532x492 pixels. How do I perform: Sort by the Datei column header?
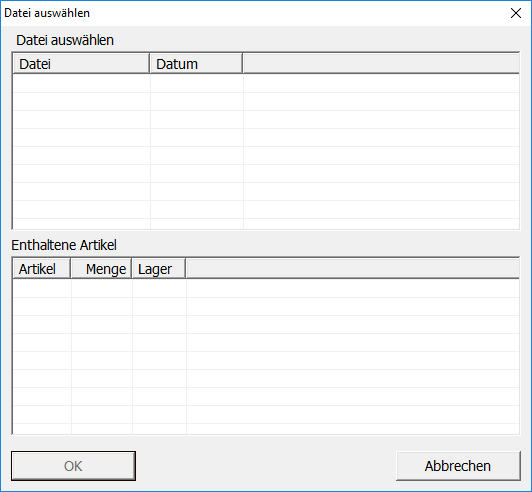[81, 63]
